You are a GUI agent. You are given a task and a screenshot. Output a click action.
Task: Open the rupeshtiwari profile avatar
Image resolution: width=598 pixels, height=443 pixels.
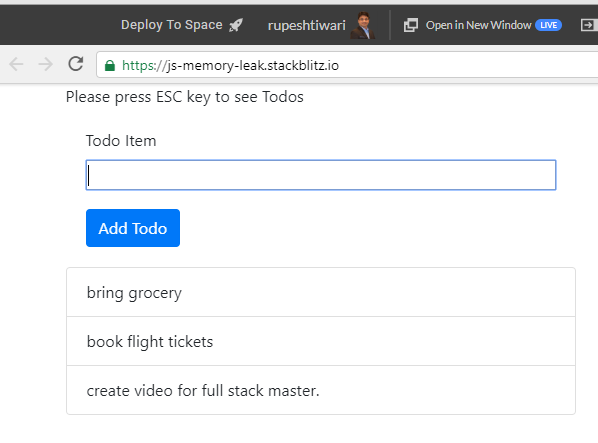click(x=363, y=25)
